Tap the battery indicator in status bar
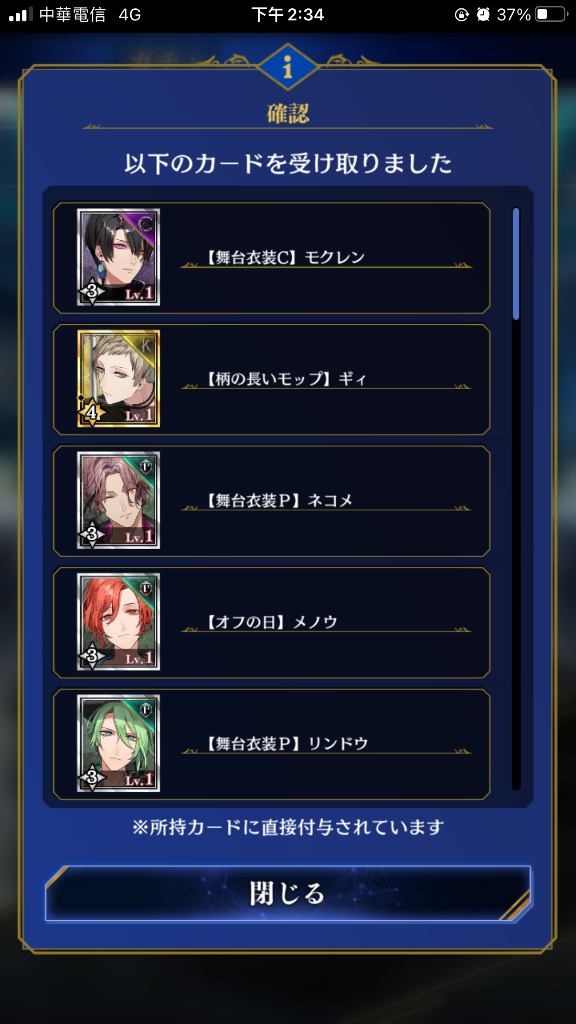Screen dimensions: 576x1024 [550, 14]
